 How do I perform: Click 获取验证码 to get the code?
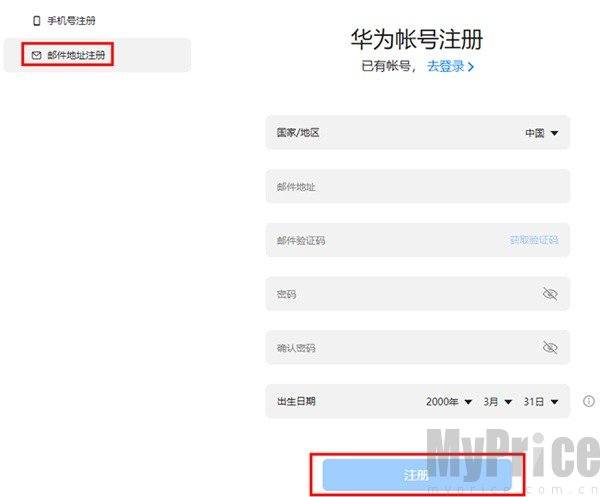coord(534,240)
